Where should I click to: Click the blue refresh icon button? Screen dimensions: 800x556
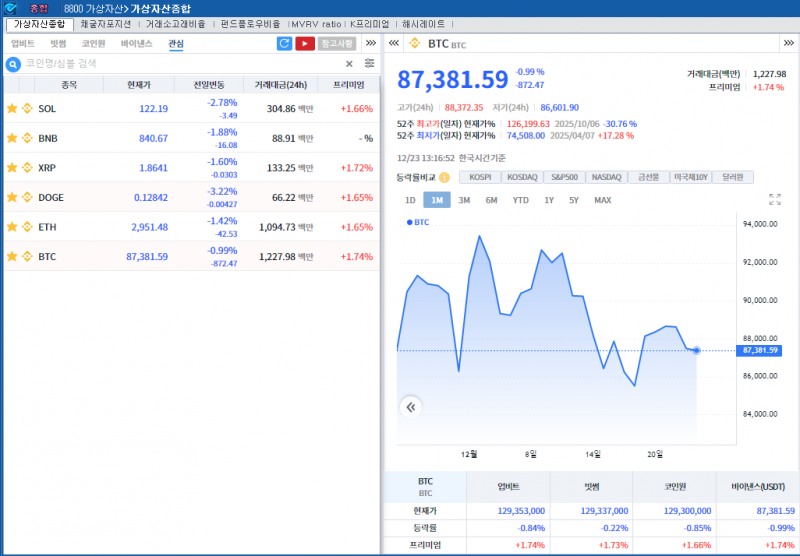click(x=284, y=44)
